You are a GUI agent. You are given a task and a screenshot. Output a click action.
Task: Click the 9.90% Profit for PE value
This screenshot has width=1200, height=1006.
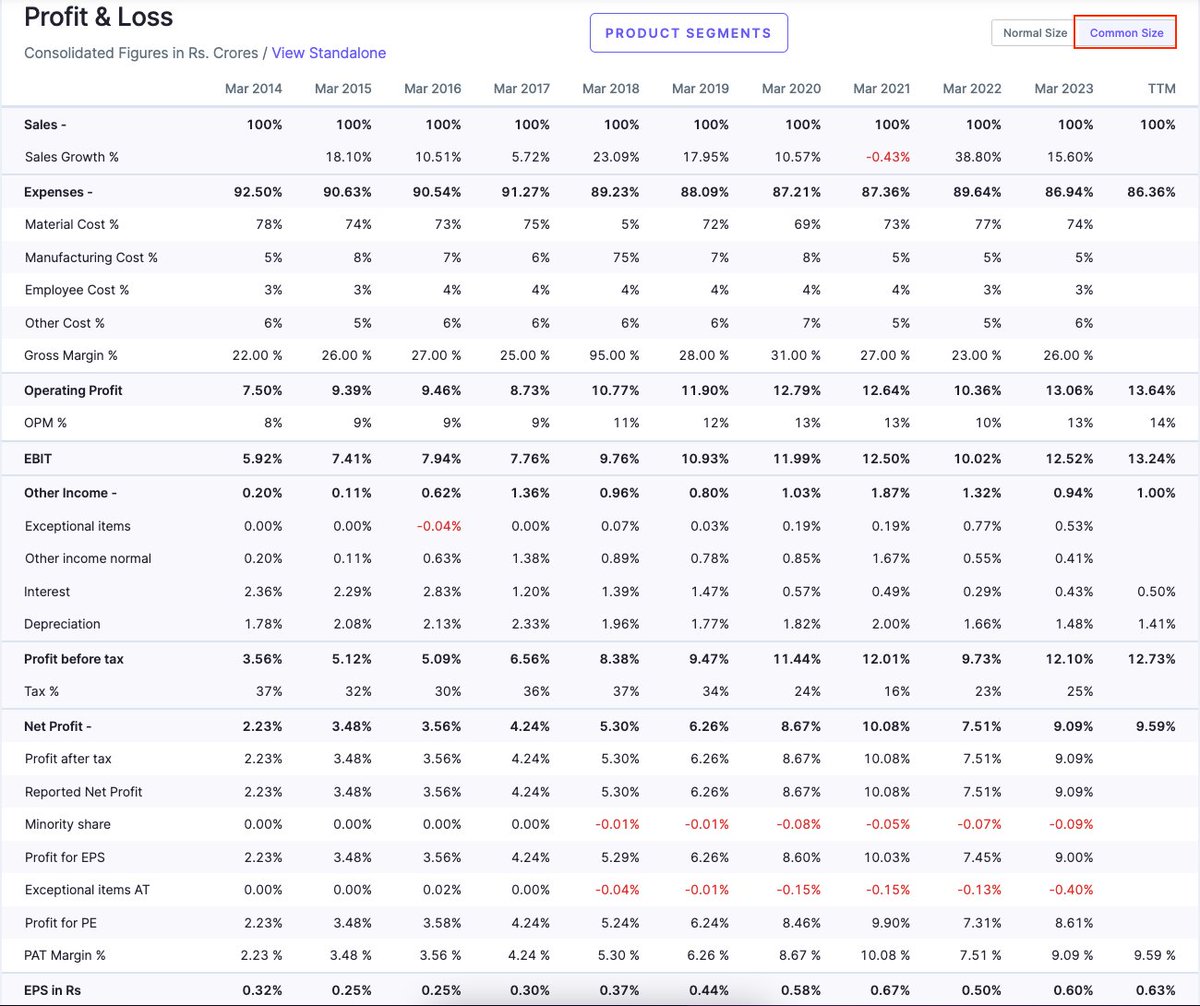[x=891, y=923]
